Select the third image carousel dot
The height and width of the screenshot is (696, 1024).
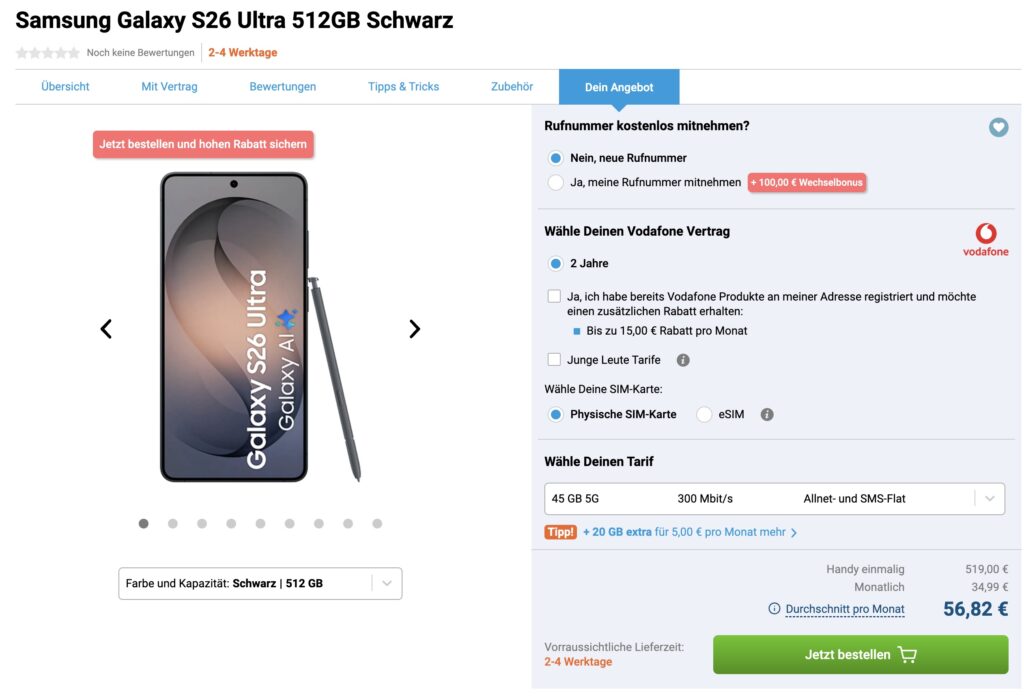[x=202, y=523]
